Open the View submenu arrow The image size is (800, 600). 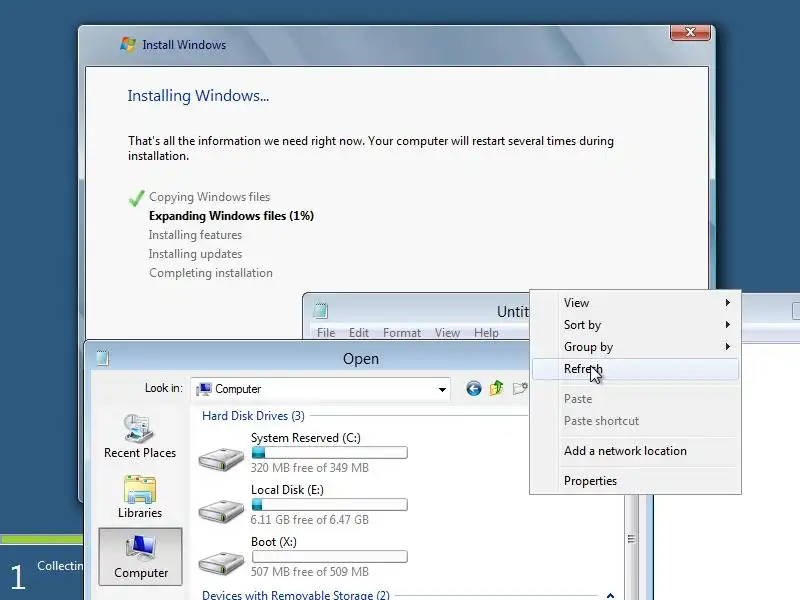(x=728, y=303)
